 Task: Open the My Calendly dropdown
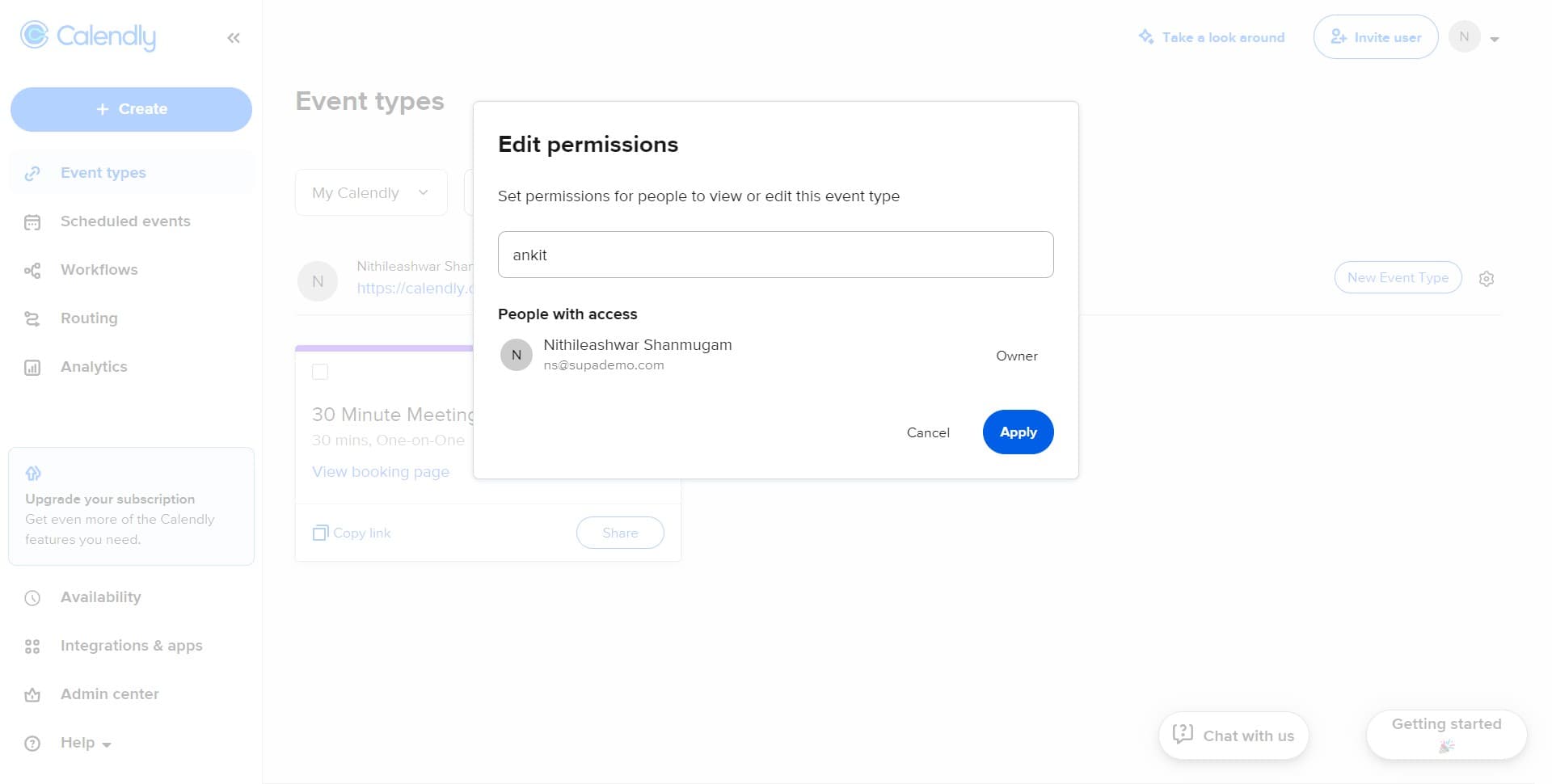pyautogui.click(x=371, y=192)
